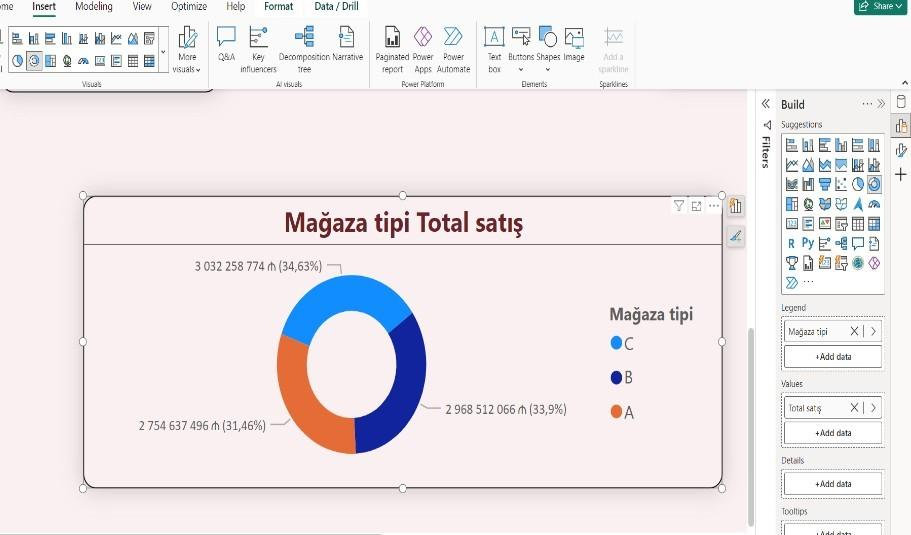The image size is (911, 535).
Task: Insert line chart from the ribbon gallery
Action: click(116, 38)
